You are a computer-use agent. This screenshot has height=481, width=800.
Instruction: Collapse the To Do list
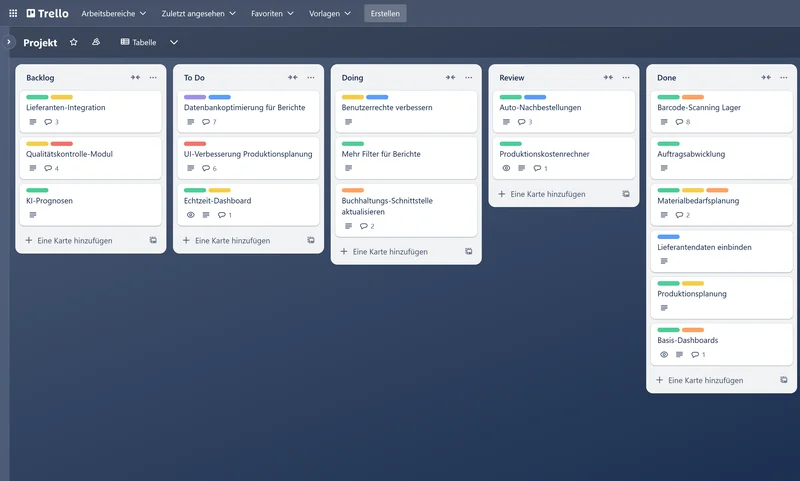click(293, 78)
